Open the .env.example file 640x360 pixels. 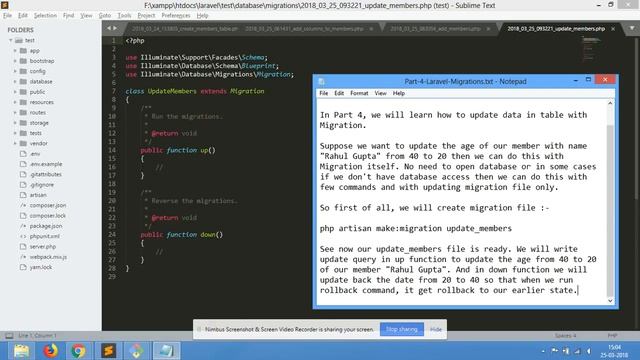[46, 164]
